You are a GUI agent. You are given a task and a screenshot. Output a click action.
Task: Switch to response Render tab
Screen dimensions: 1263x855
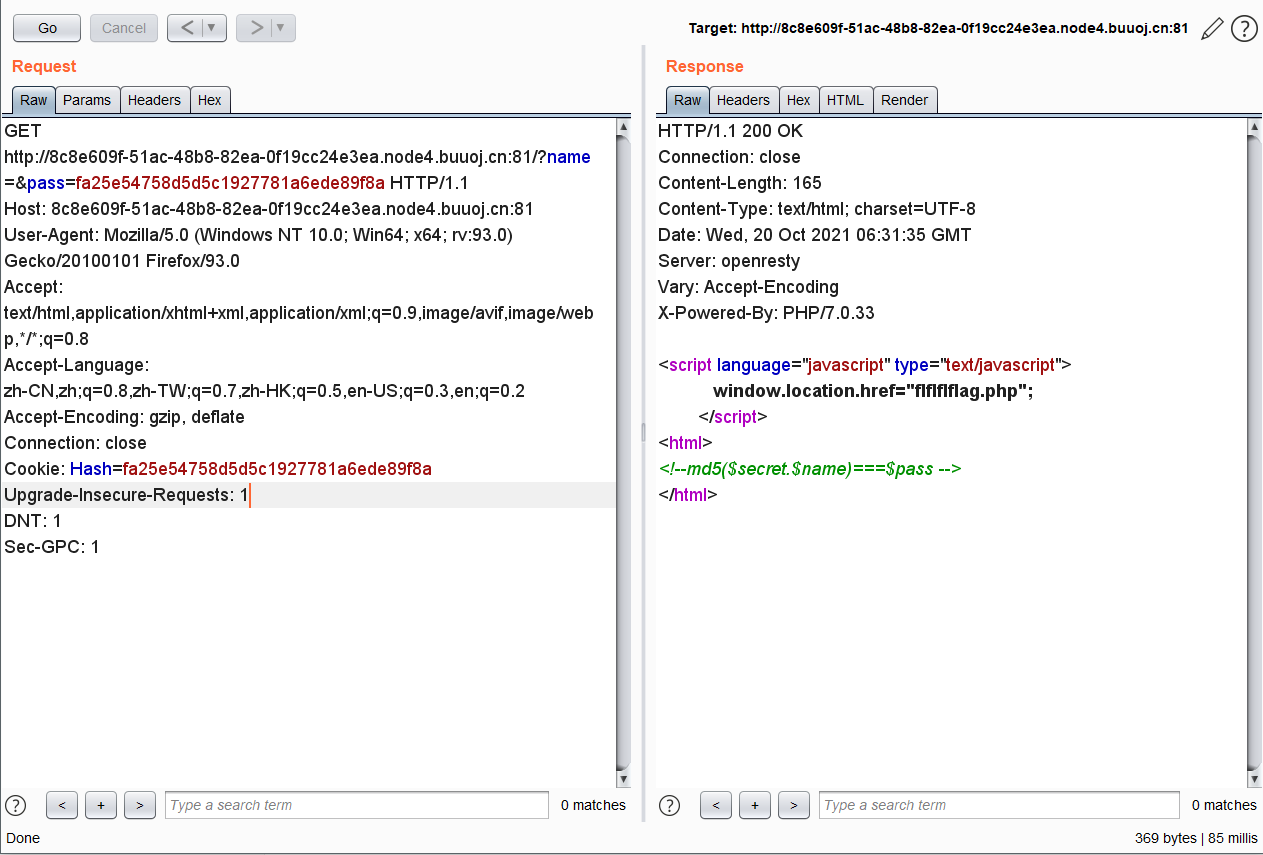click(x=904, y=100)
